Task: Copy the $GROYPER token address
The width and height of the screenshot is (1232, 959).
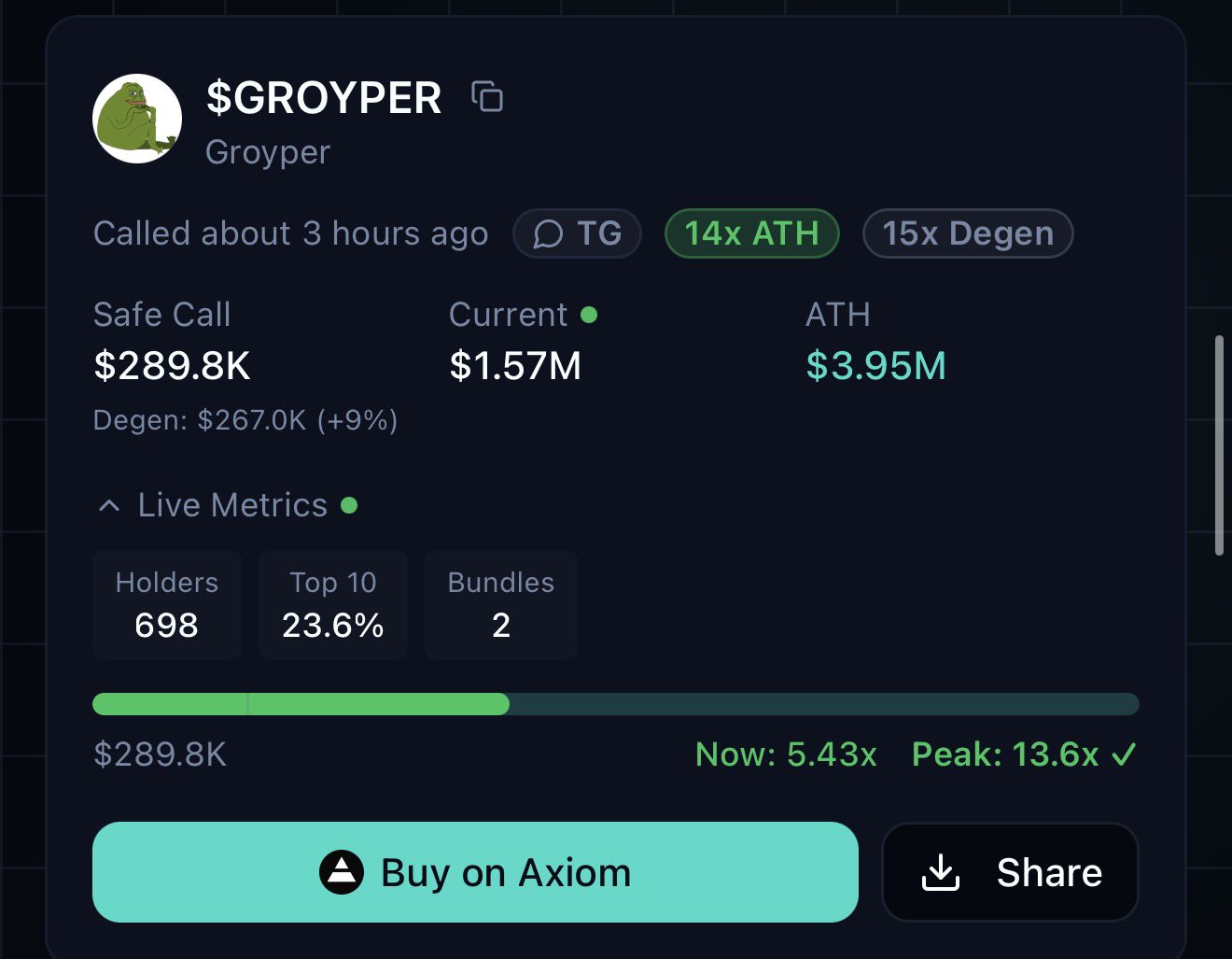Action: (487, 96)
